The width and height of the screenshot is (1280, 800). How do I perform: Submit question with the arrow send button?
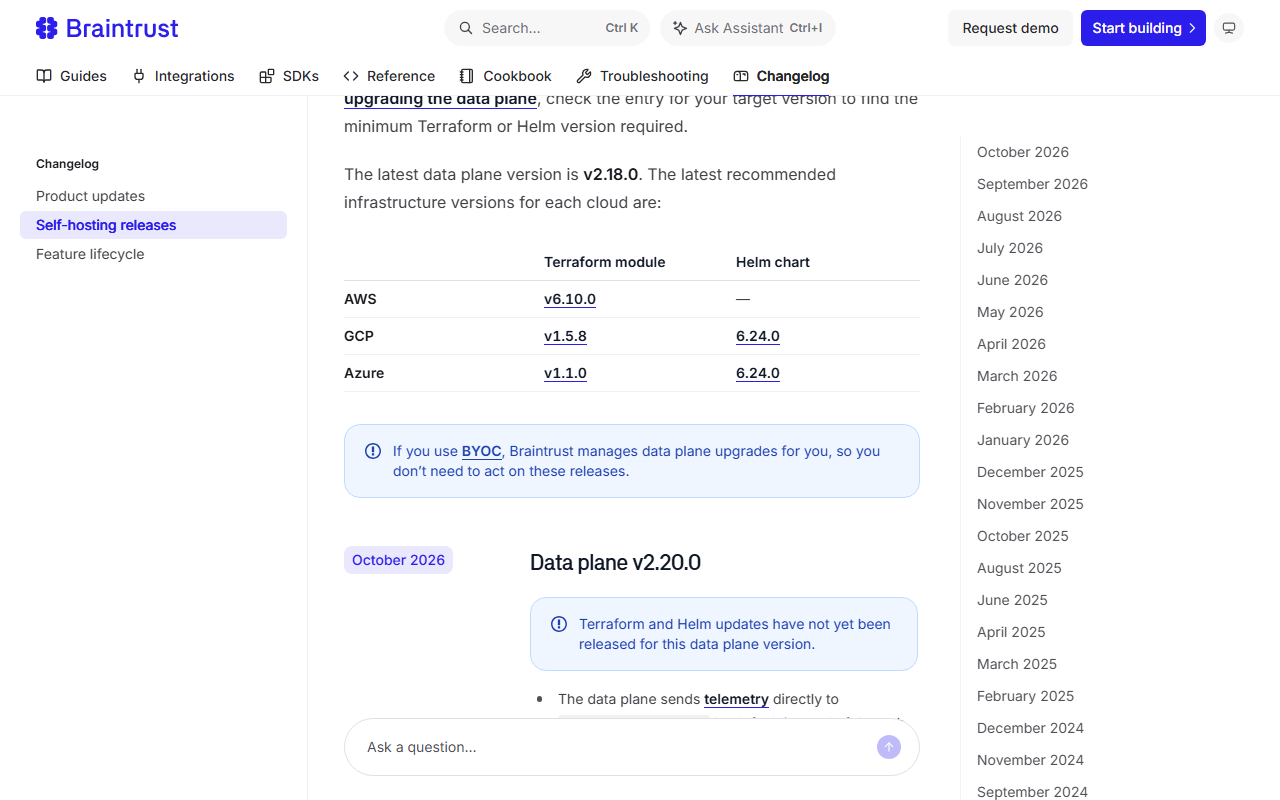(x=889, y=747)
